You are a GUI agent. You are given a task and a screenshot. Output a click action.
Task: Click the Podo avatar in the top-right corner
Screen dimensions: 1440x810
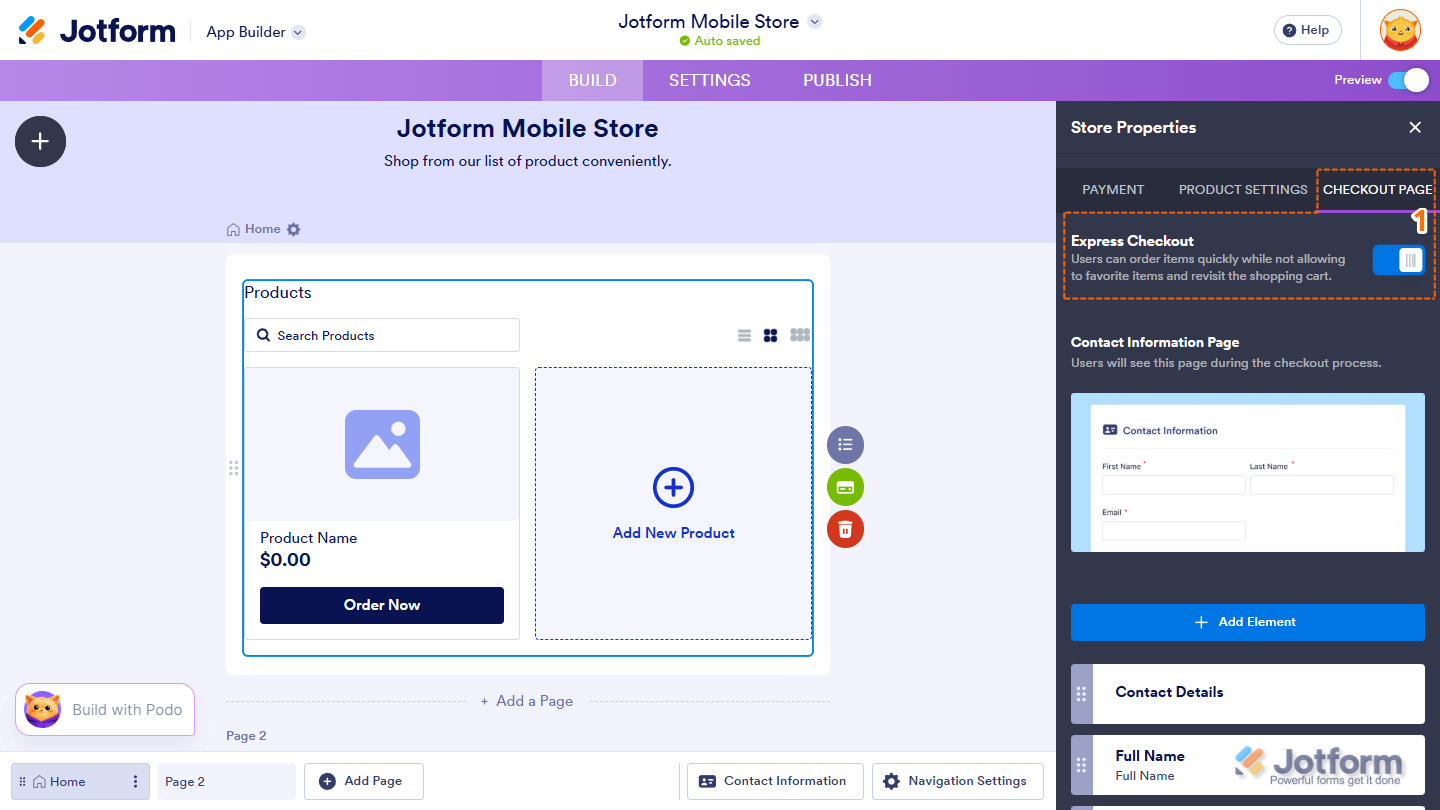(x=1399, y=30)
